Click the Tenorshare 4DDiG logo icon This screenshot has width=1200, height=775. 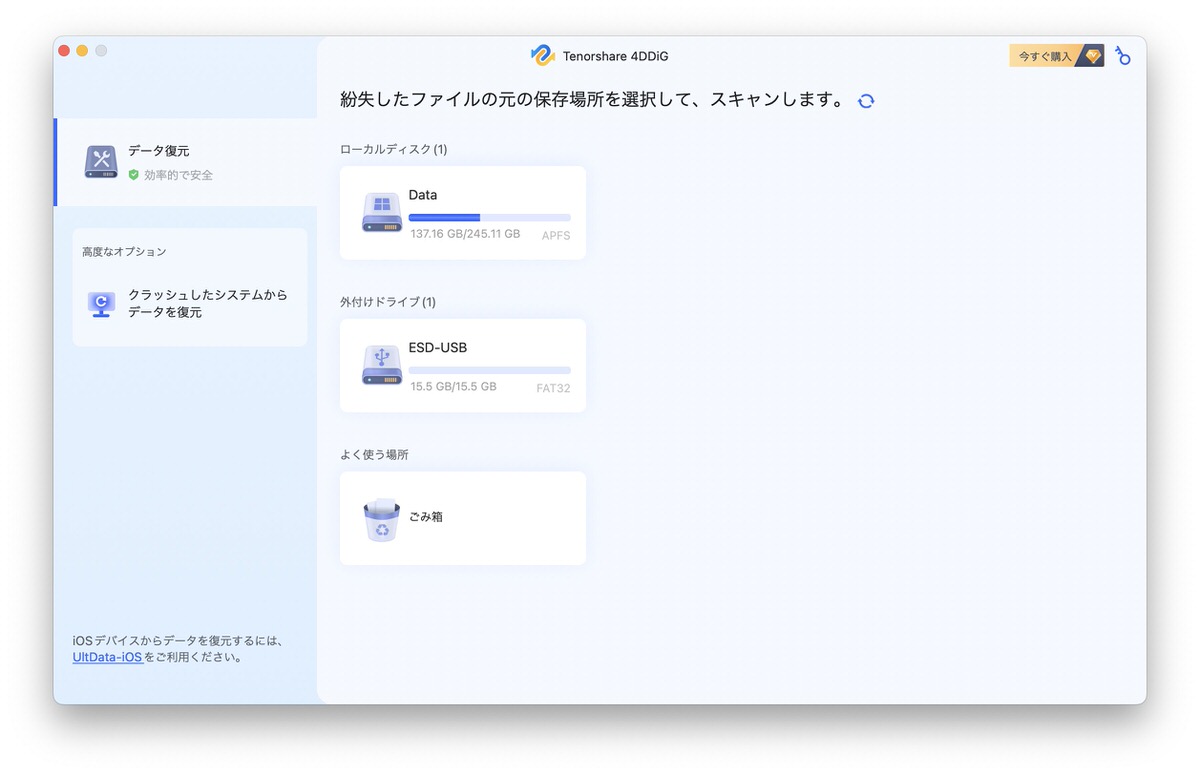[543, 56]
